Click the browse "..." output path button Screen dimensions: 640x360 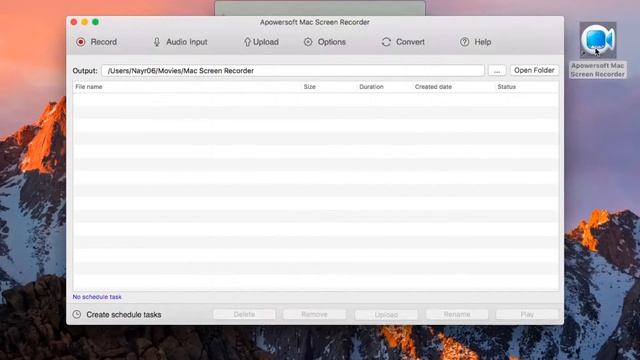click(x=497, y=71)
